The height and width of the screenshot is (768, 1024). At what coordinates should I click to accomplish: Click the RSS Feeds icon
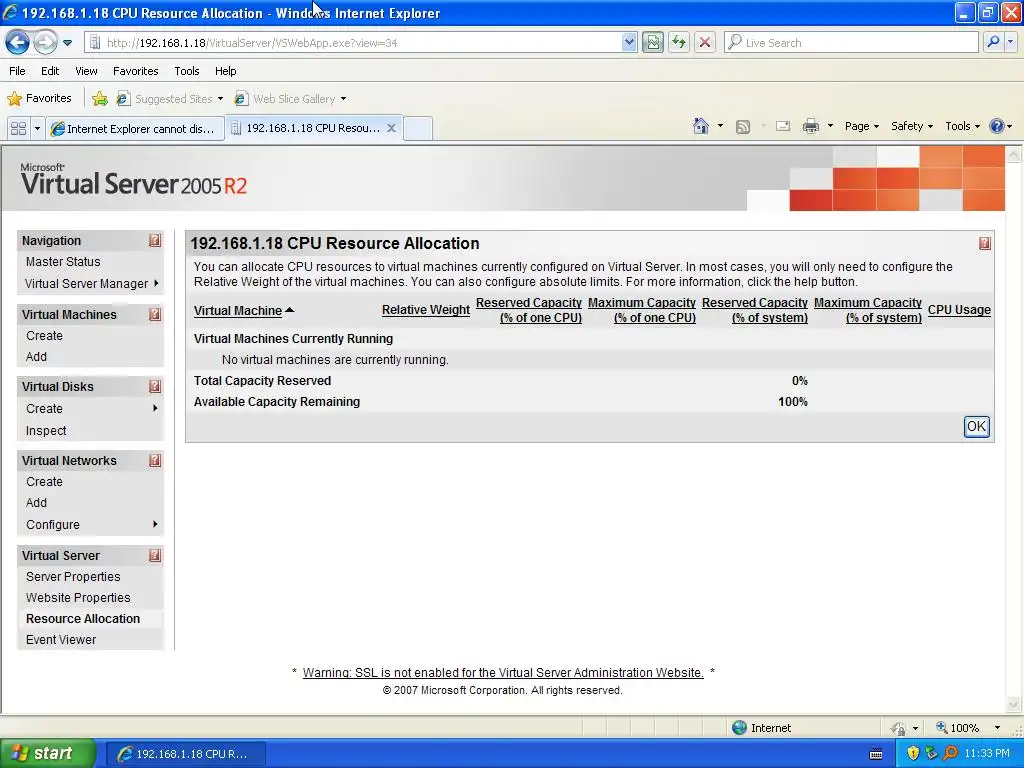tap(743, 127)
